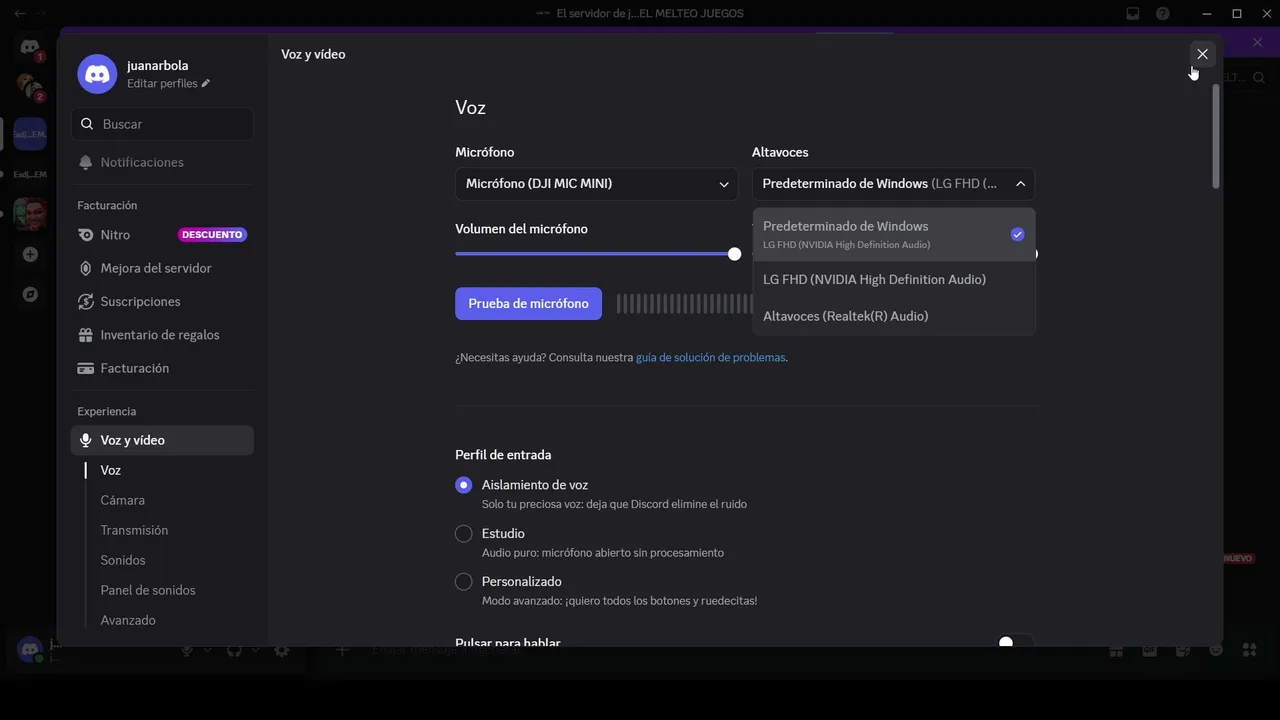
Task: Open the Micrófono device dropdown
Action: [x=596, y=184]
